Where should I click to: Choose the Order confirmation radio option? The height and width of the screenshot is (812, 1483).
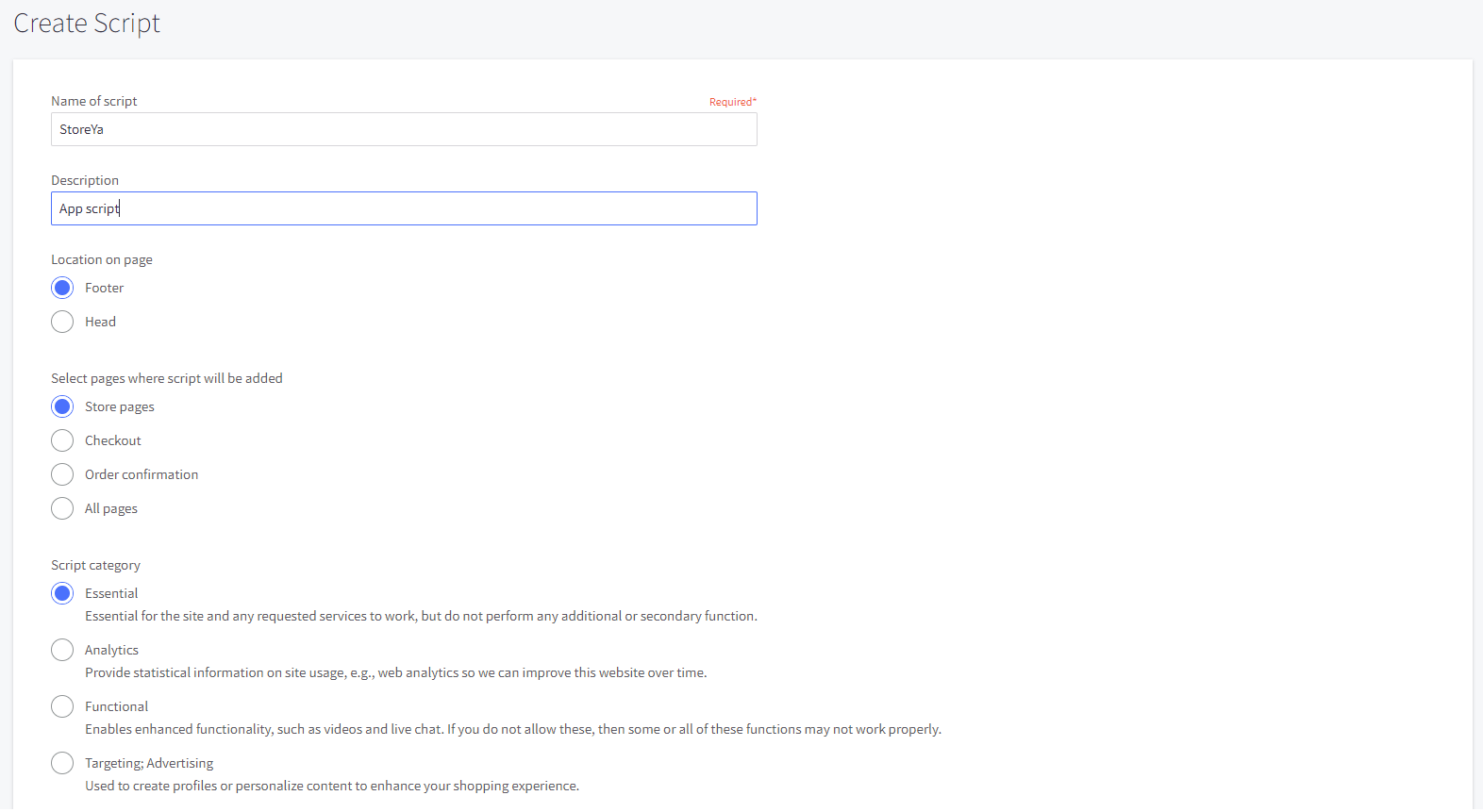point(62,474)
